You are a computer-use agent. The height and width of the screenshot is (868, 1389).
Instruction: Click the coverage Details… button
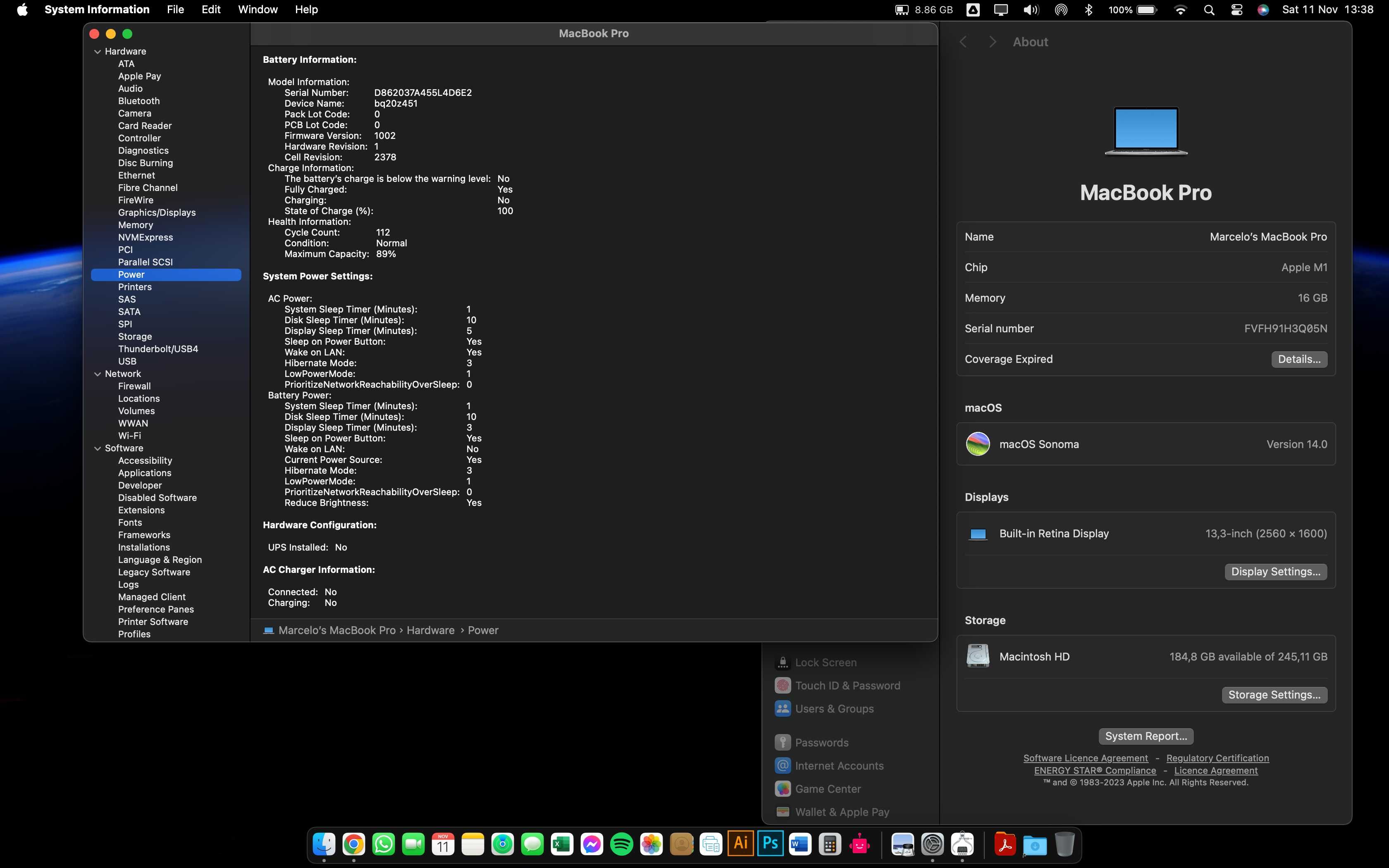(1299, 359)
